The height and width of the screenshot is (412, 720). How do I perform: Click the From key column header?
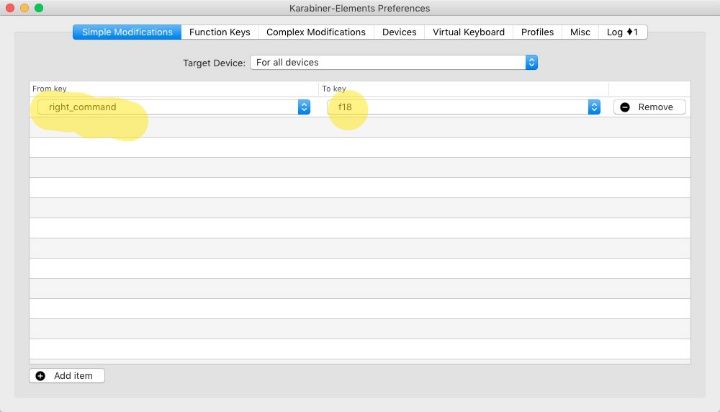click(174, 89)
